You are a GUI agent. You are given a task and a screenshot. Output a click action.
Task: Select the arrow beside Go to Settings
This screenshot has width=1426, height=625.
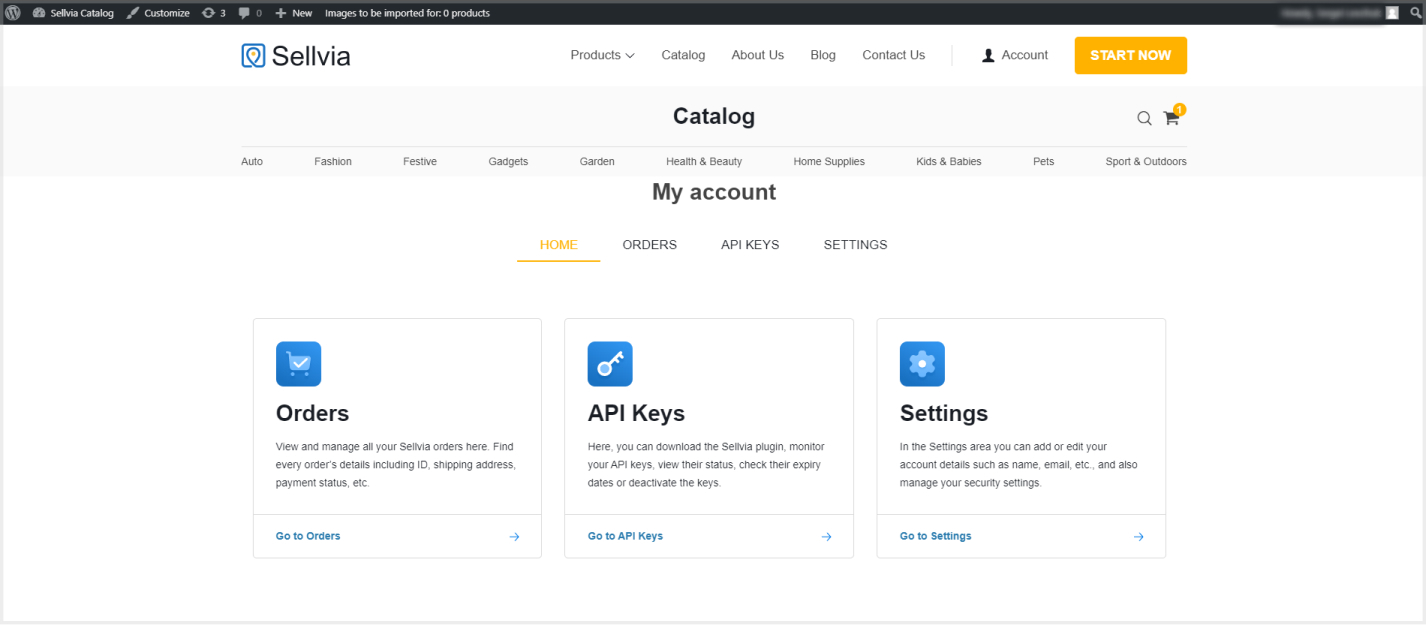pos(1138,537)
